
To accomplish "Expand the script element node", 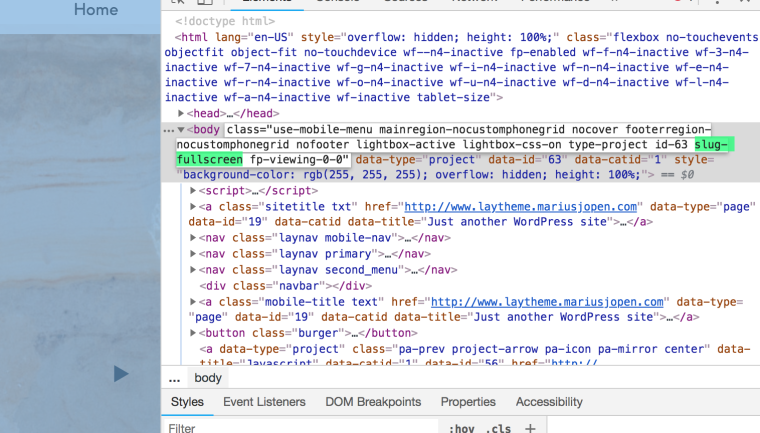I will [194, 190].
